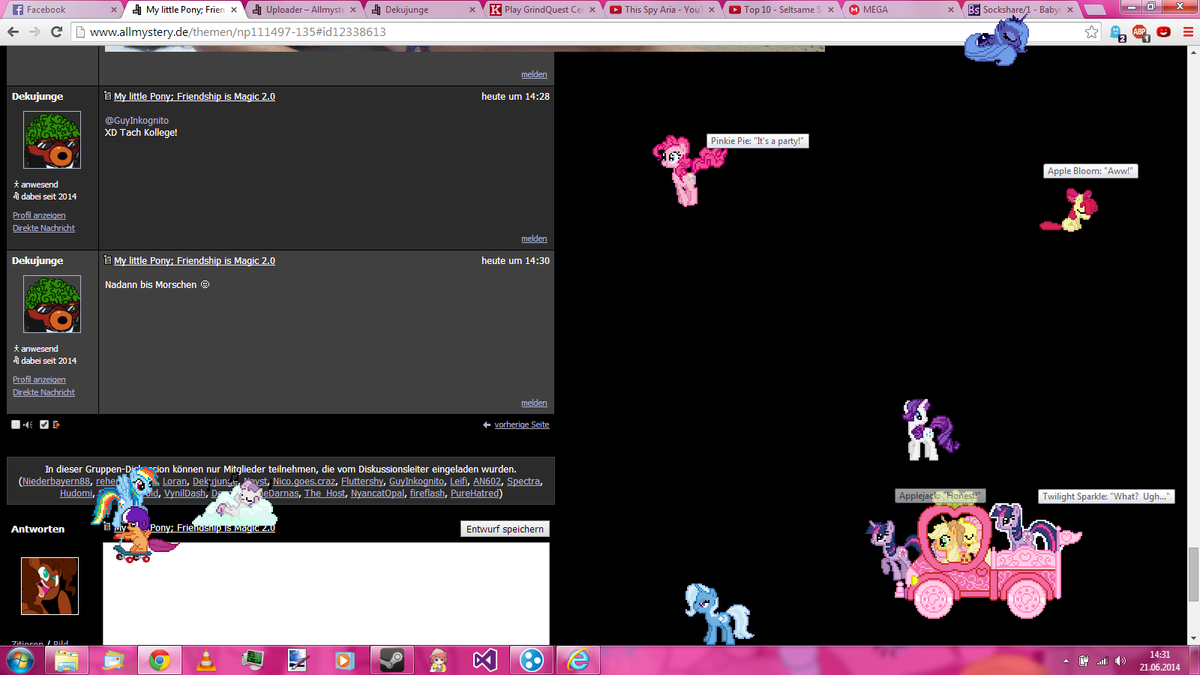The height and width of the screenshot is (675, 1200).
Task: Open the Adblock Plus extension icon
Action: (x=1142, y=32)
